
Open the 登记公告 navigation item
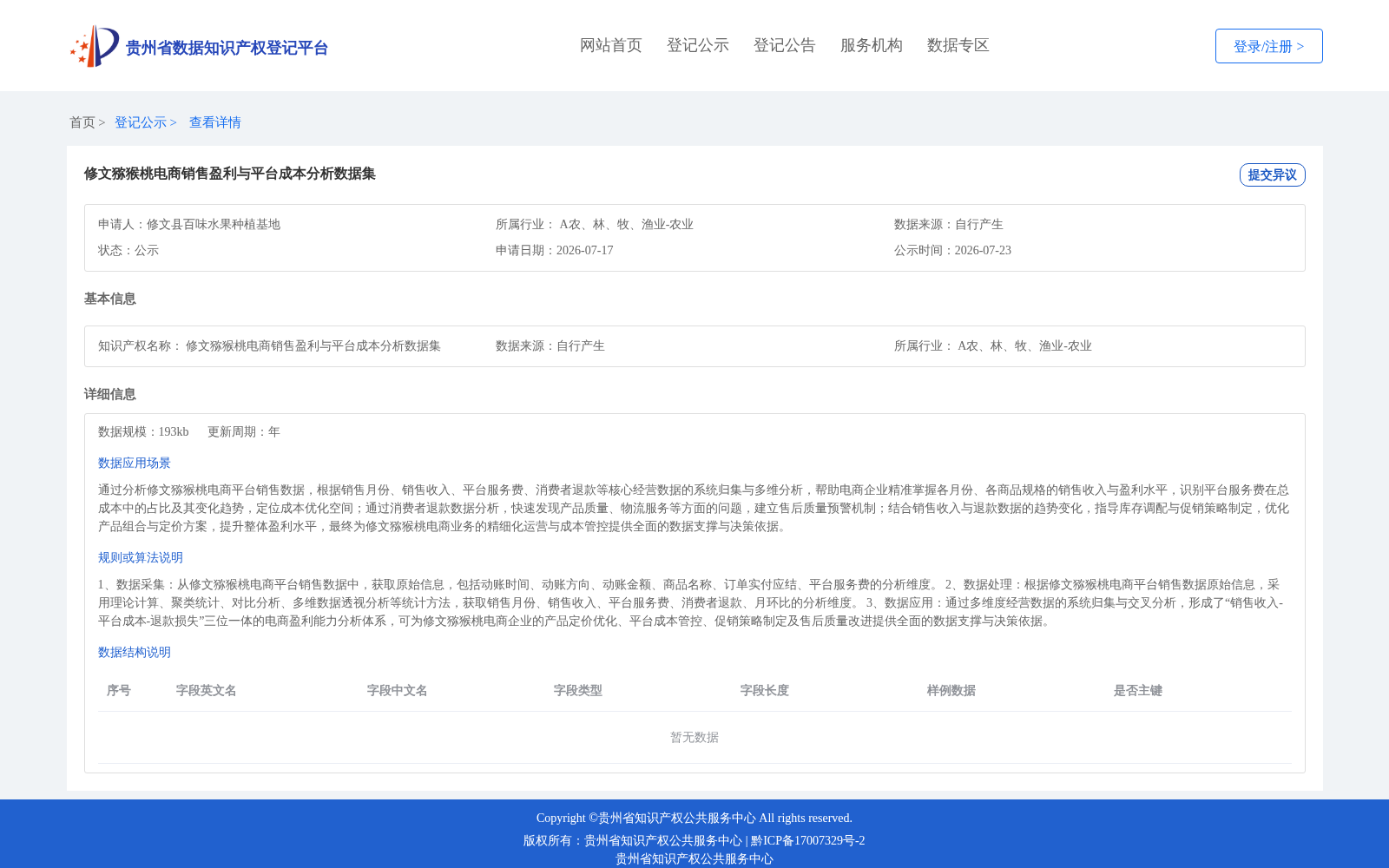click(785, 45)
